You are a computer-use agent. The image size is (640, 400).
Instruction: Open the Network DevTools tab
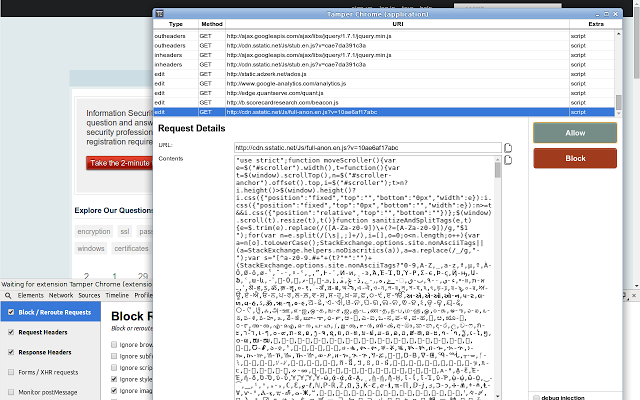pyautogui.click(x=61, y=295)
